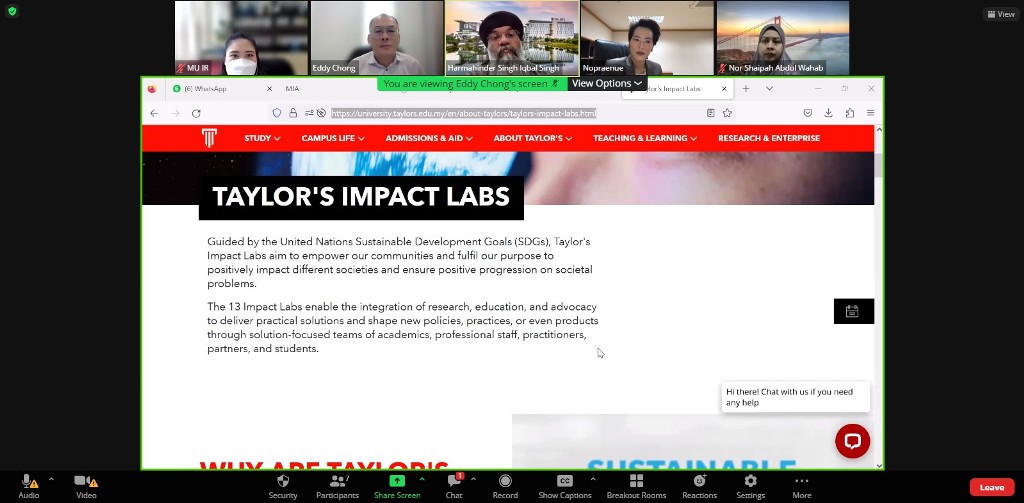Click the red Leave meeting button
The height and width of the screenshot is (503, 1024).
(991, 487)
